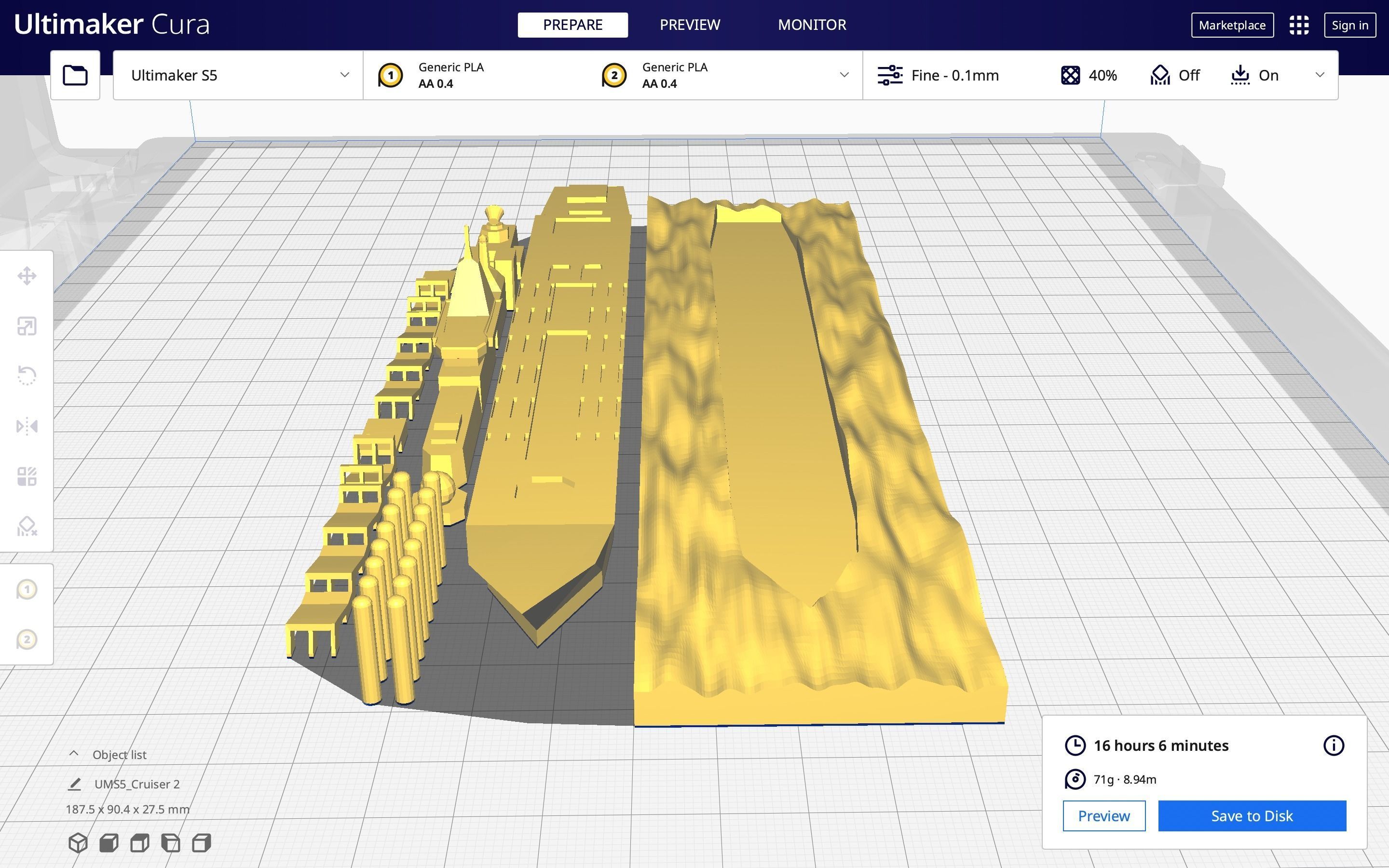Expand the Ultimaker S5 printer dropdown
1389x868 pixels.
click(x=238, y=75)
